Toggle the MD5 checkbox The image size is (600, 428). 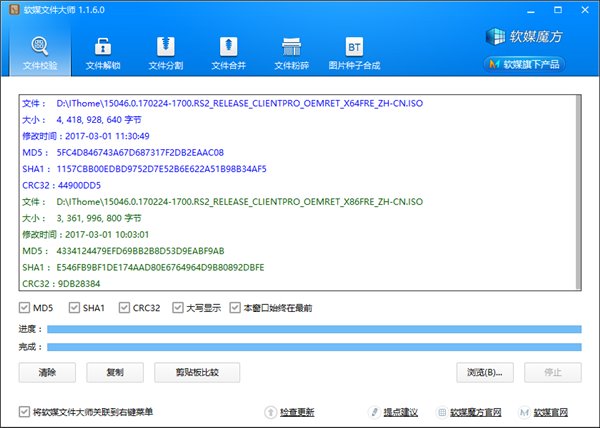[x=24, y=308]
